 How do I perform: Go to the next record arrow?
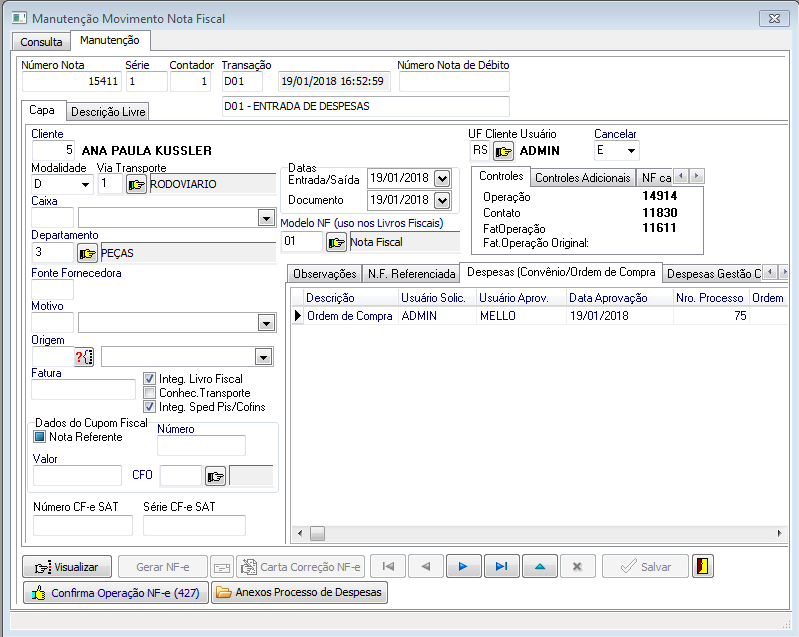click(463, 567)
